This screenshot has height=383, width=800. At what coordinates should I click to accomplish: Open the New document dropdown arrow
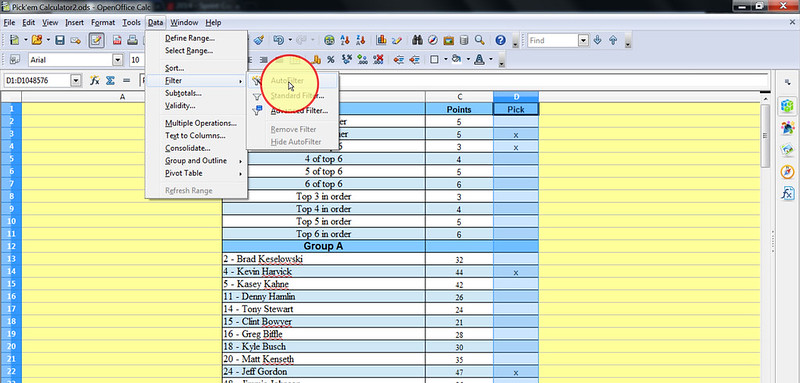coord(26,40)
